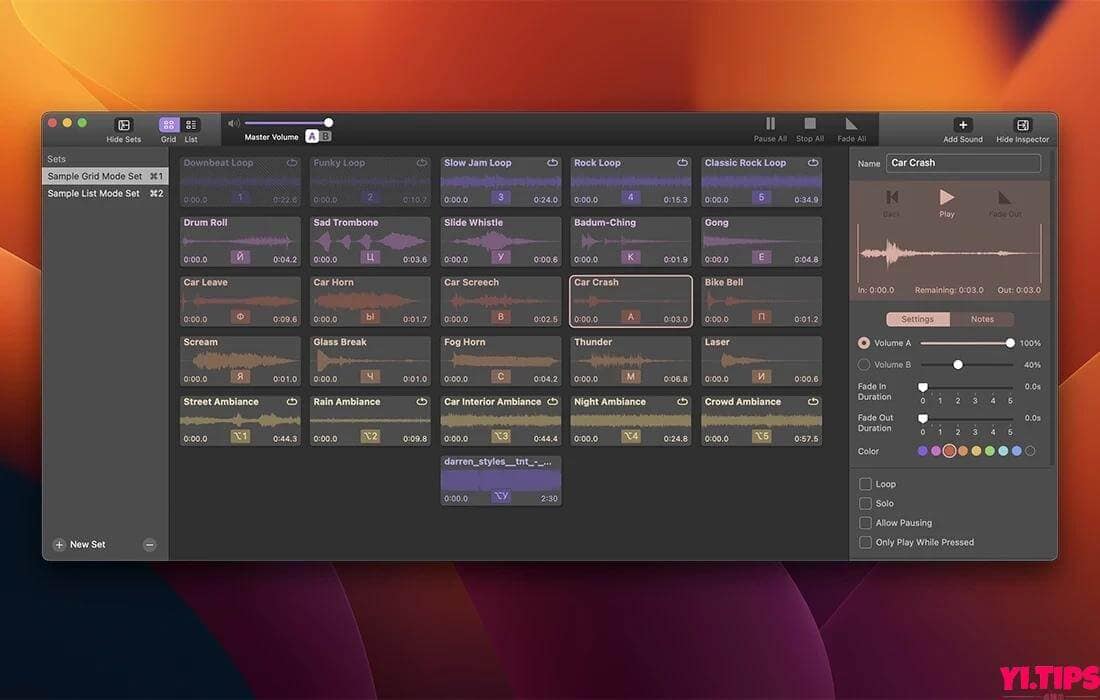Enable Solo for Car Crash
The height and width of the screenshot is (700, 1100).
(865, 503)
